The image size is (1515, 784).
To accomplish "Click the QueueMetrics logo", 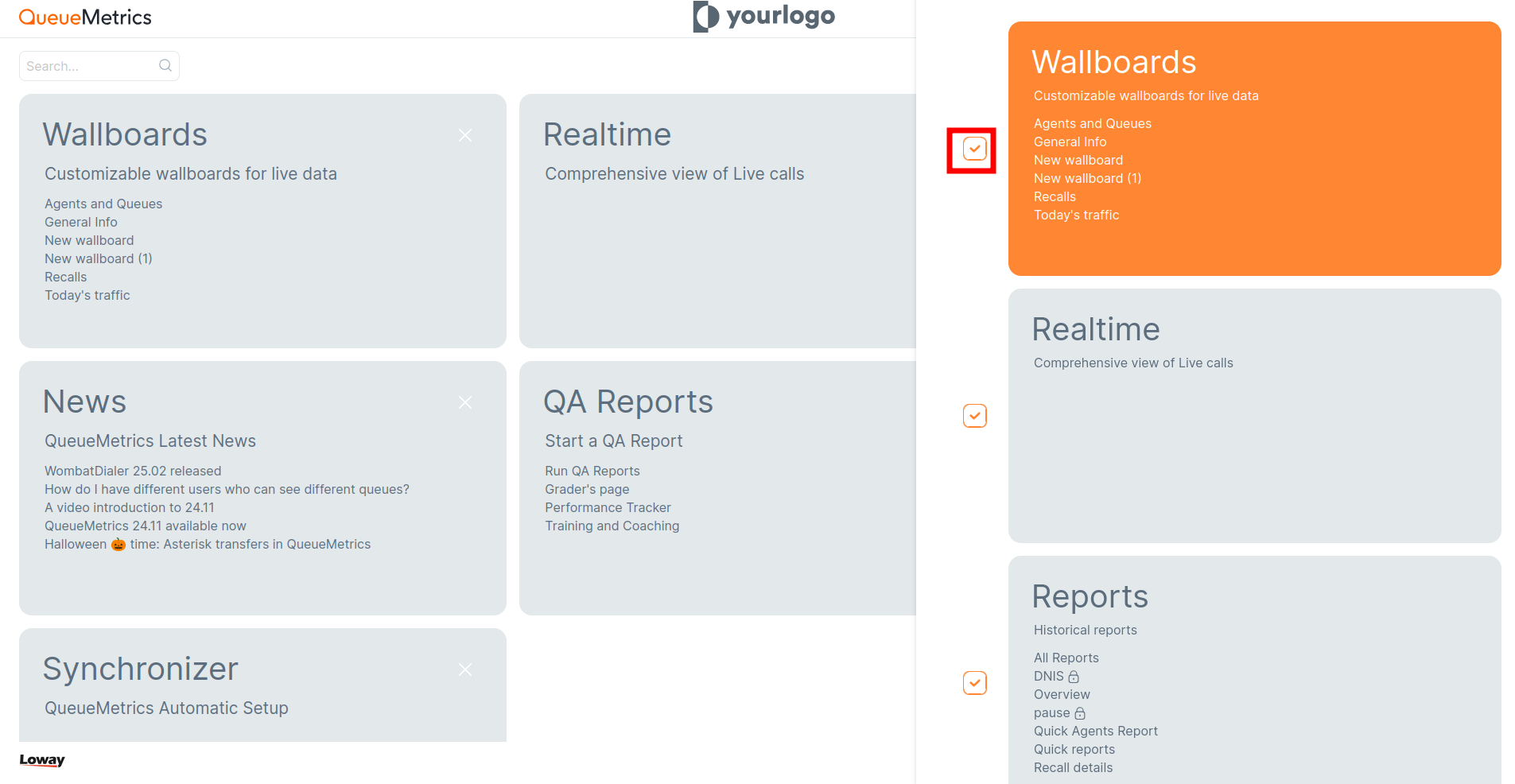I will (x=85, y=17).
